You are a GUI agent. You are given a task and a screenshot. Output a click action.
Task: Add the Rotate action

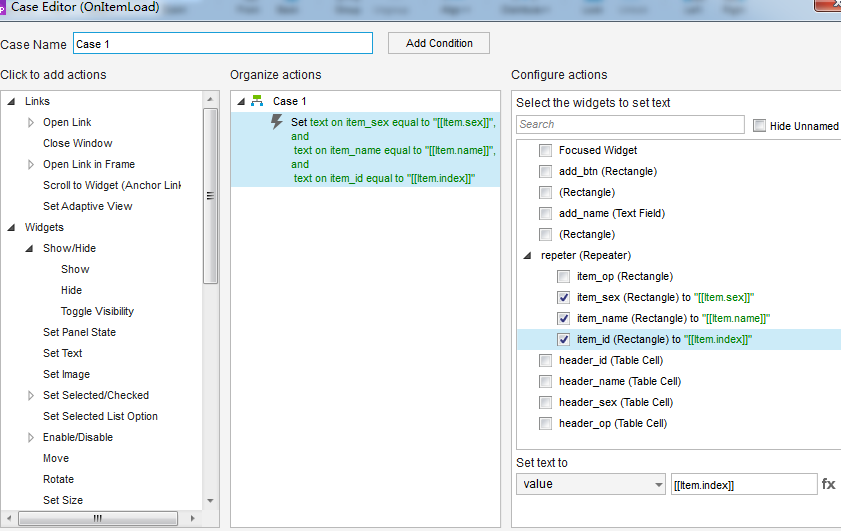tap(58, 479)
